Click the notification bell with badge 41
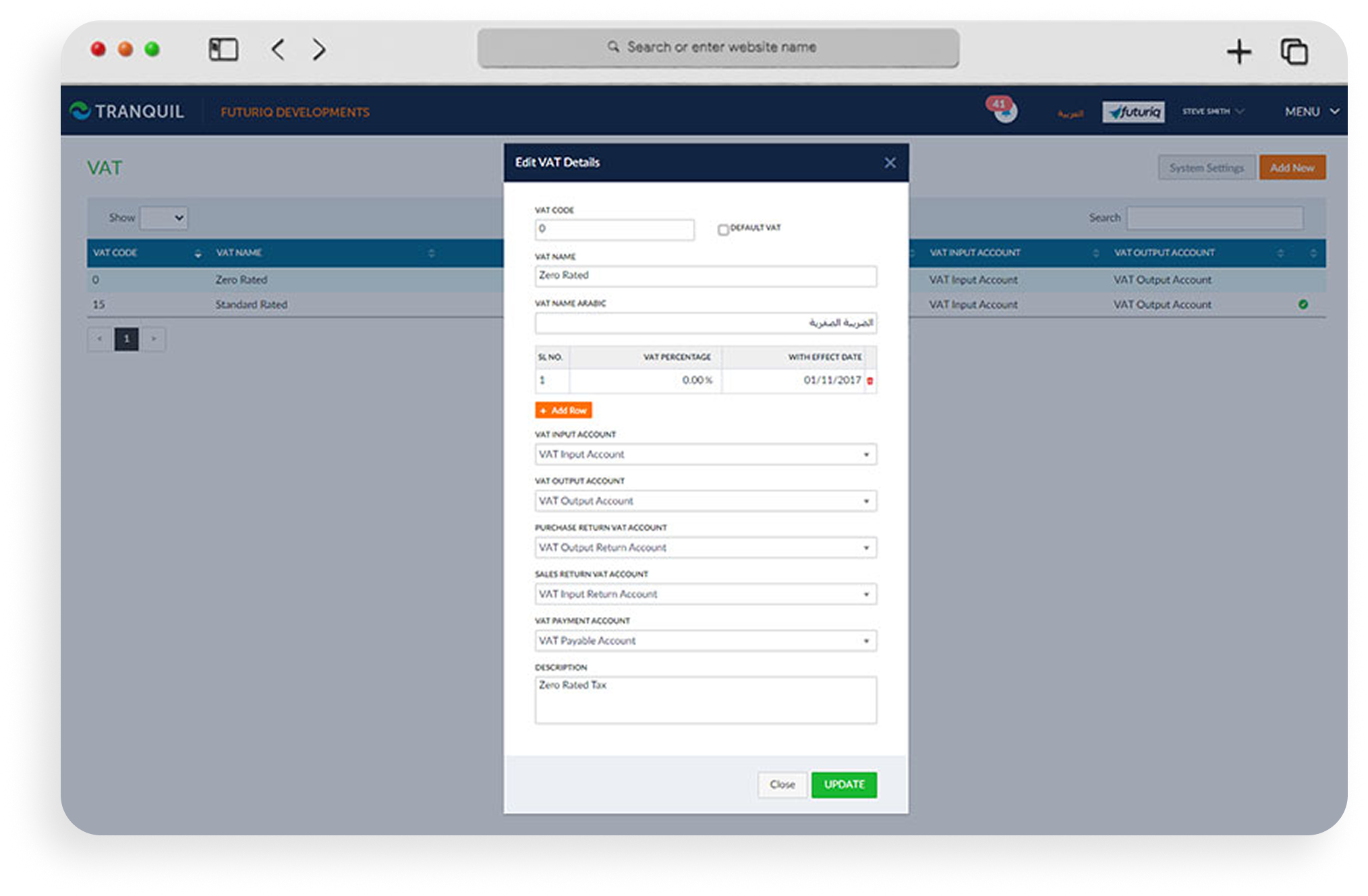 click(x=1004, y=111)
